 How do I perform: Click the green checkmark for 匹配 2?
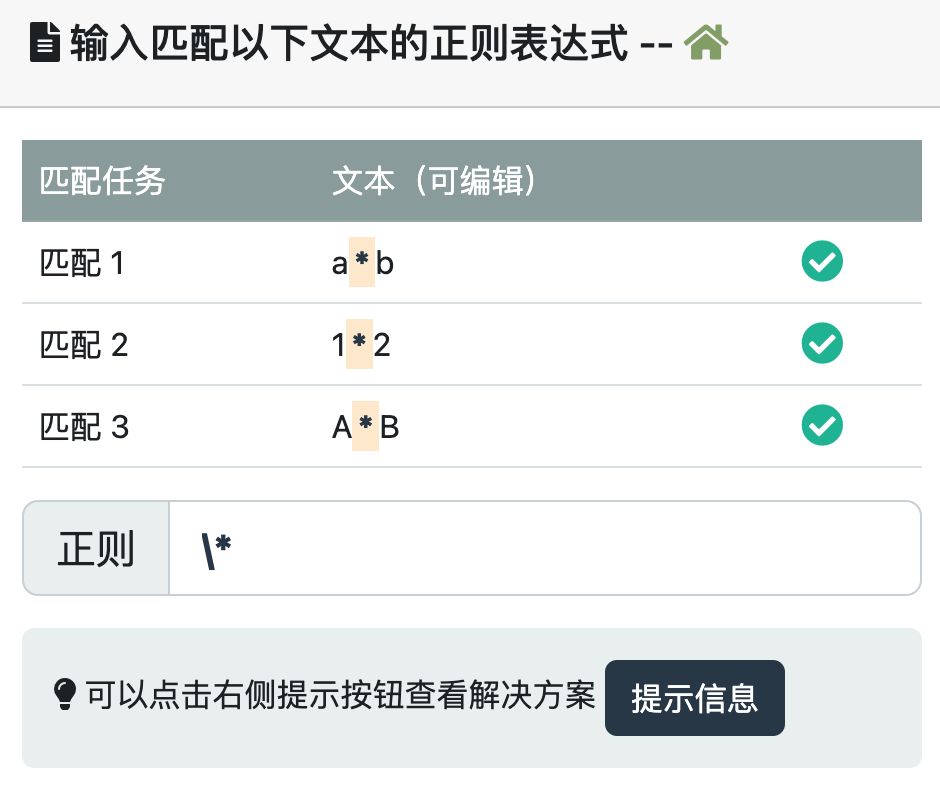click(822, 345)
